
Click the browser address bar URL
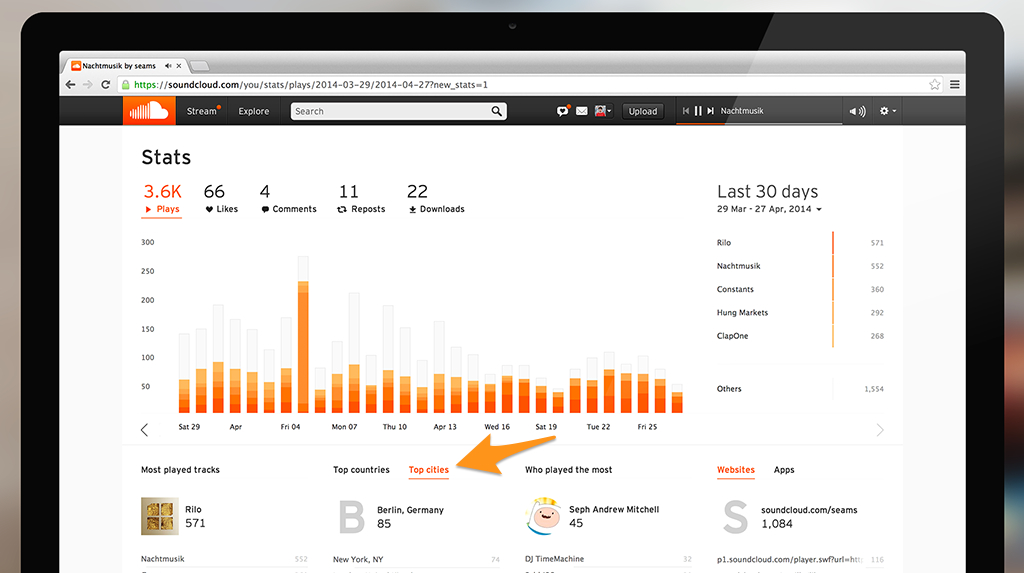tap(311, 84)
